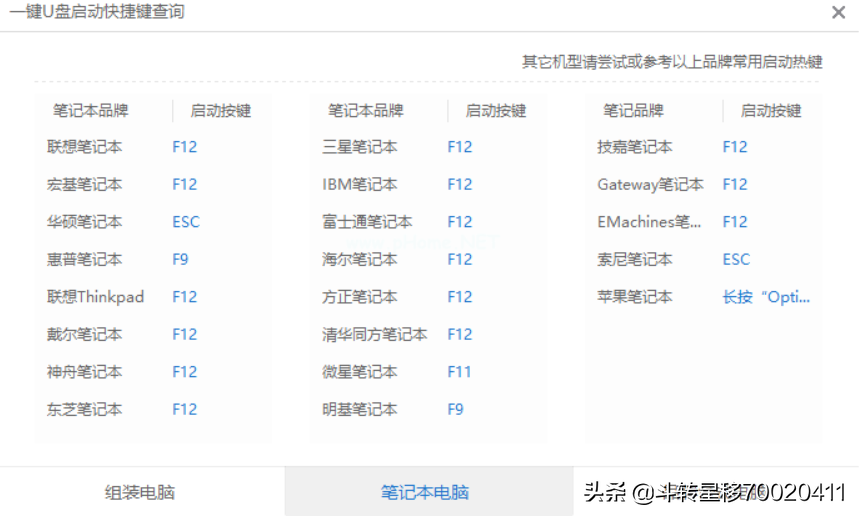Select the 华硕笔记本 entry

(x=85, y=222)
